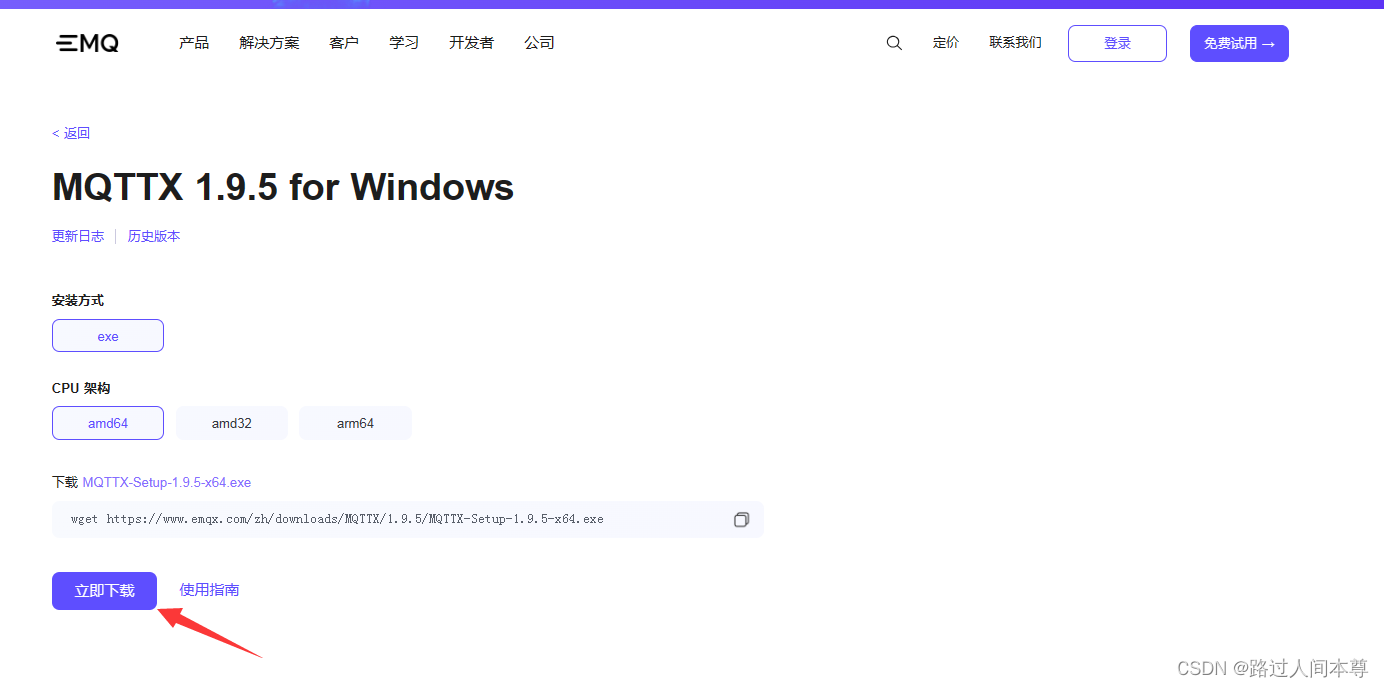The image size is (1384, 688).
Task: Click the 安装方式 label
Action: (x=78, y=300)
